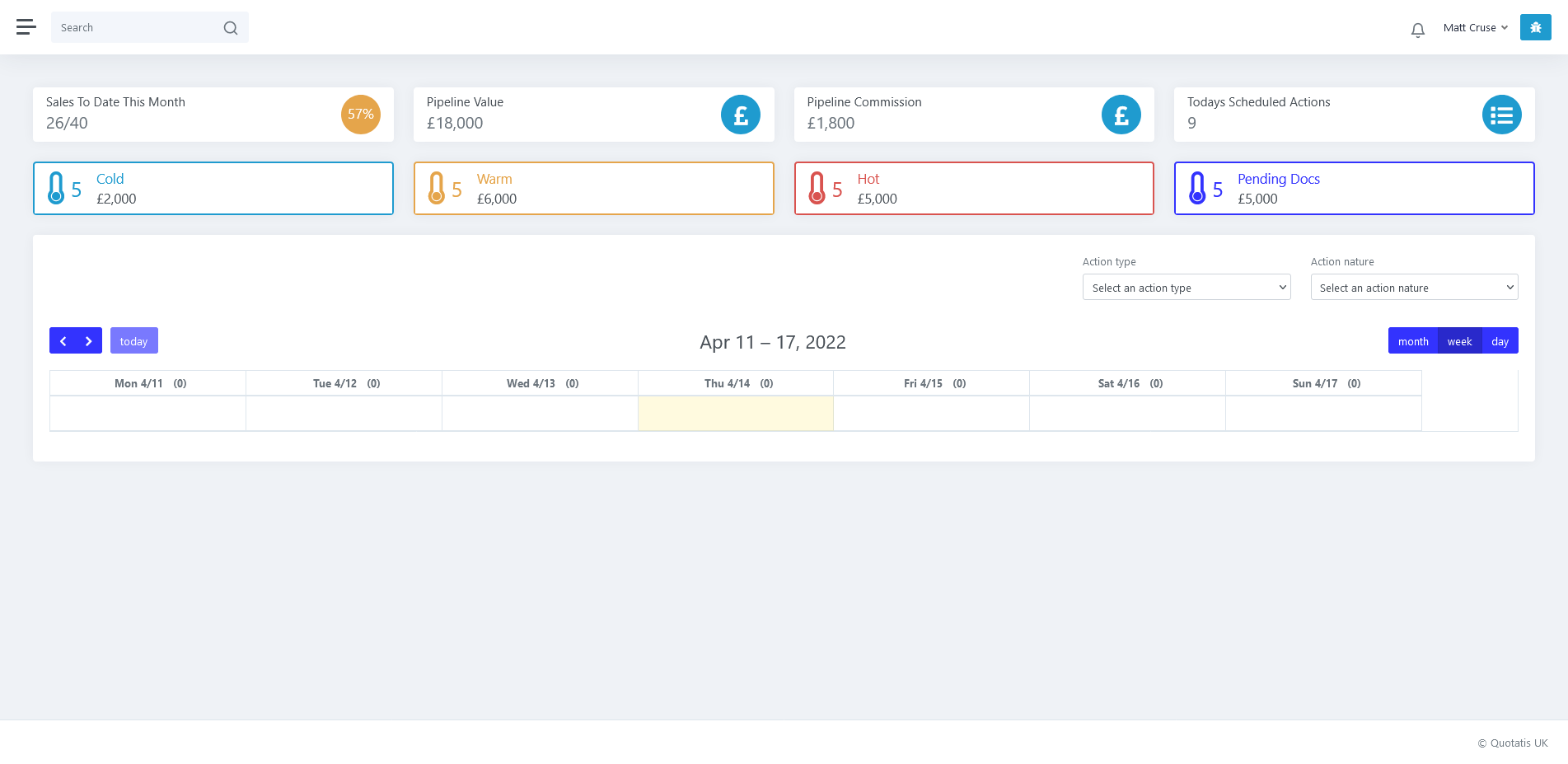Click the blue bug icon button
The width and height of the screenshot is (1568, 764).
1535,27
